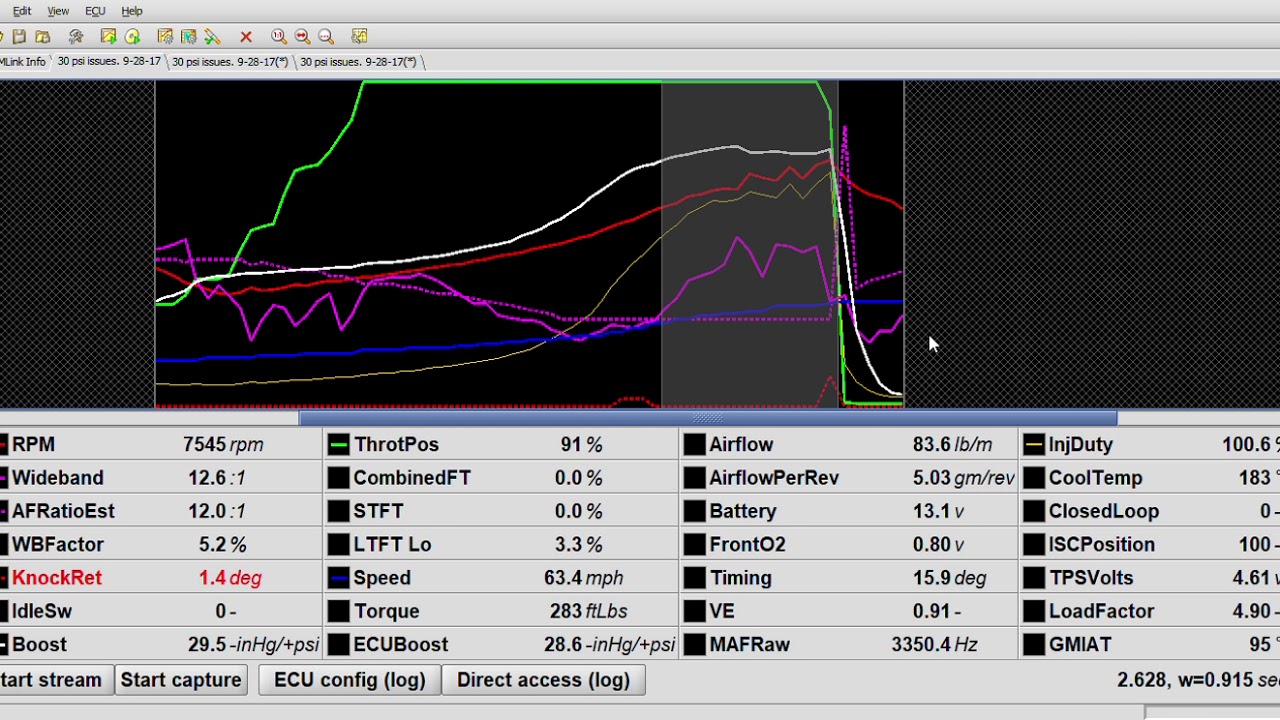Click the red X delete icon

click(246, 36)
